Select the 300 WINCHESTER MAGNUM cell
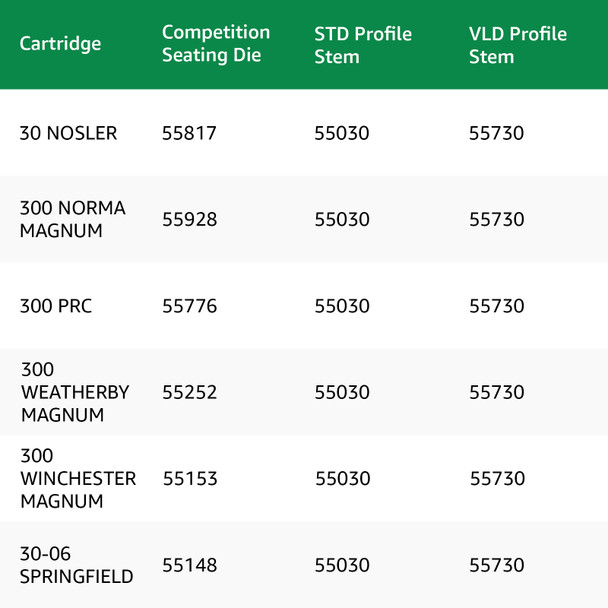 point(78,479)
